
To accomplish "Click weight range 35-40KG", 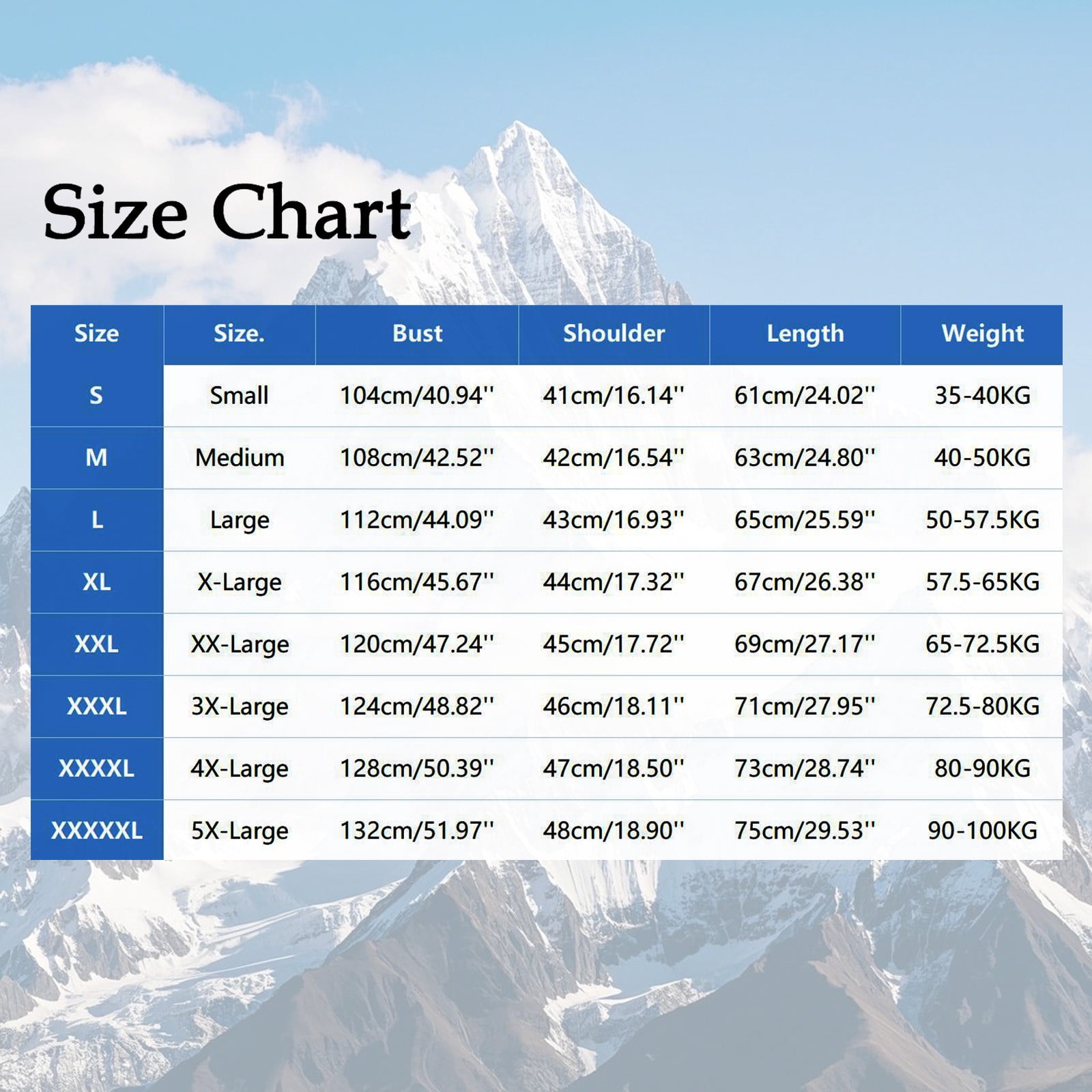I will tap(983, 395).
